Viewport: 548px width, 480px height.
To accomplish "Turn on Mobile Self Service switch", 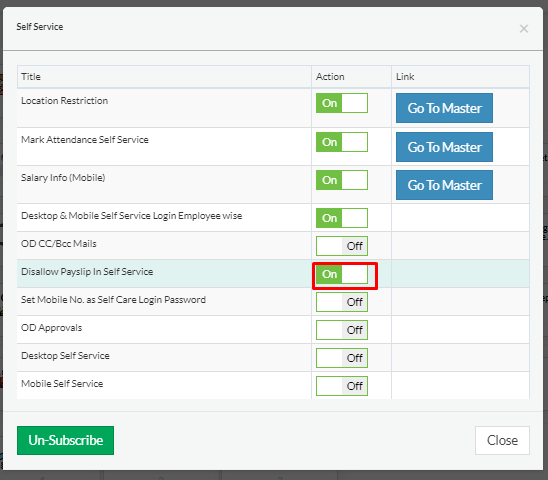I will [x=342, y=386].
